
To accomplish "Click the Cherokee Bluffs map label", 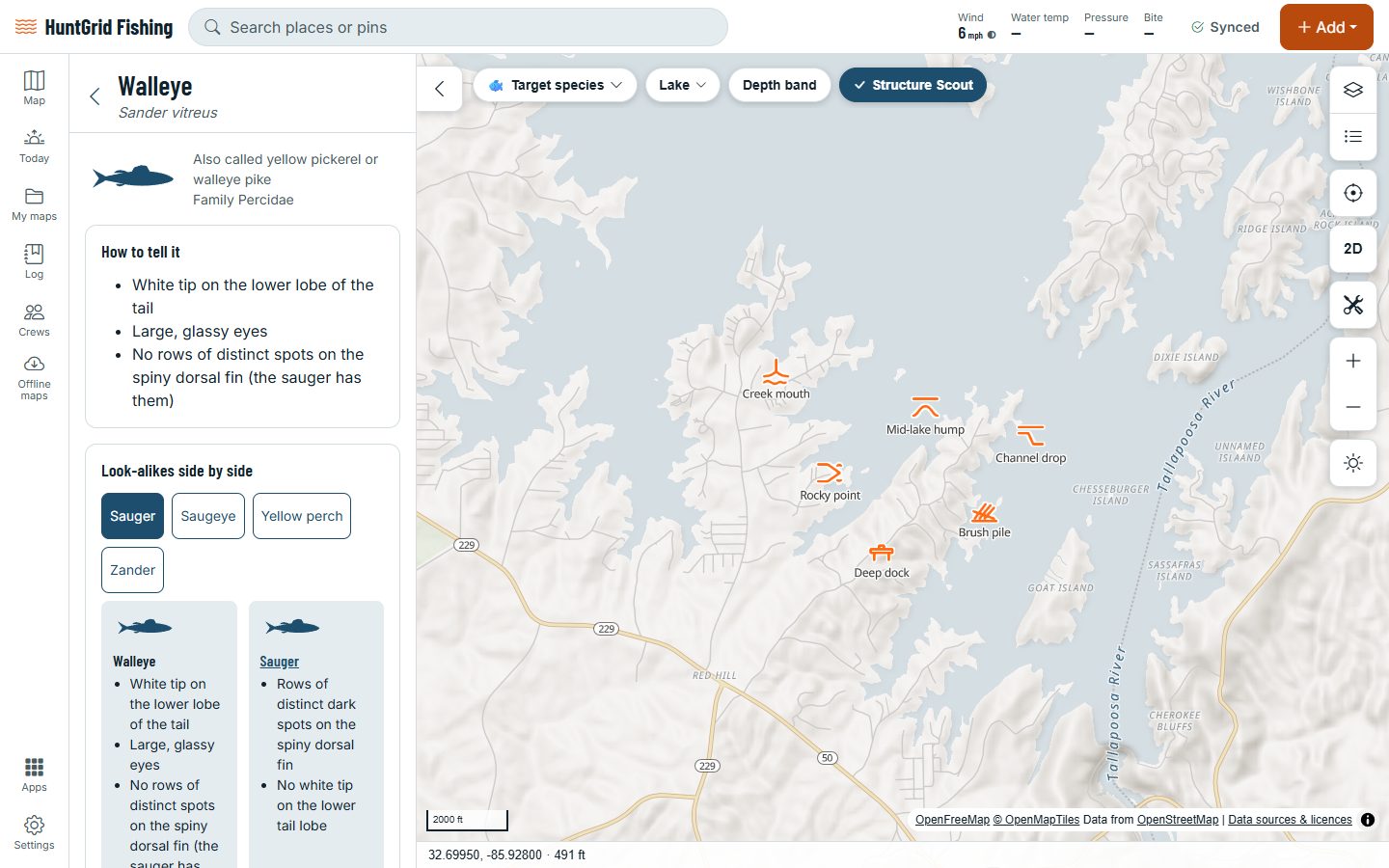I will click(x=1175, y=720).
